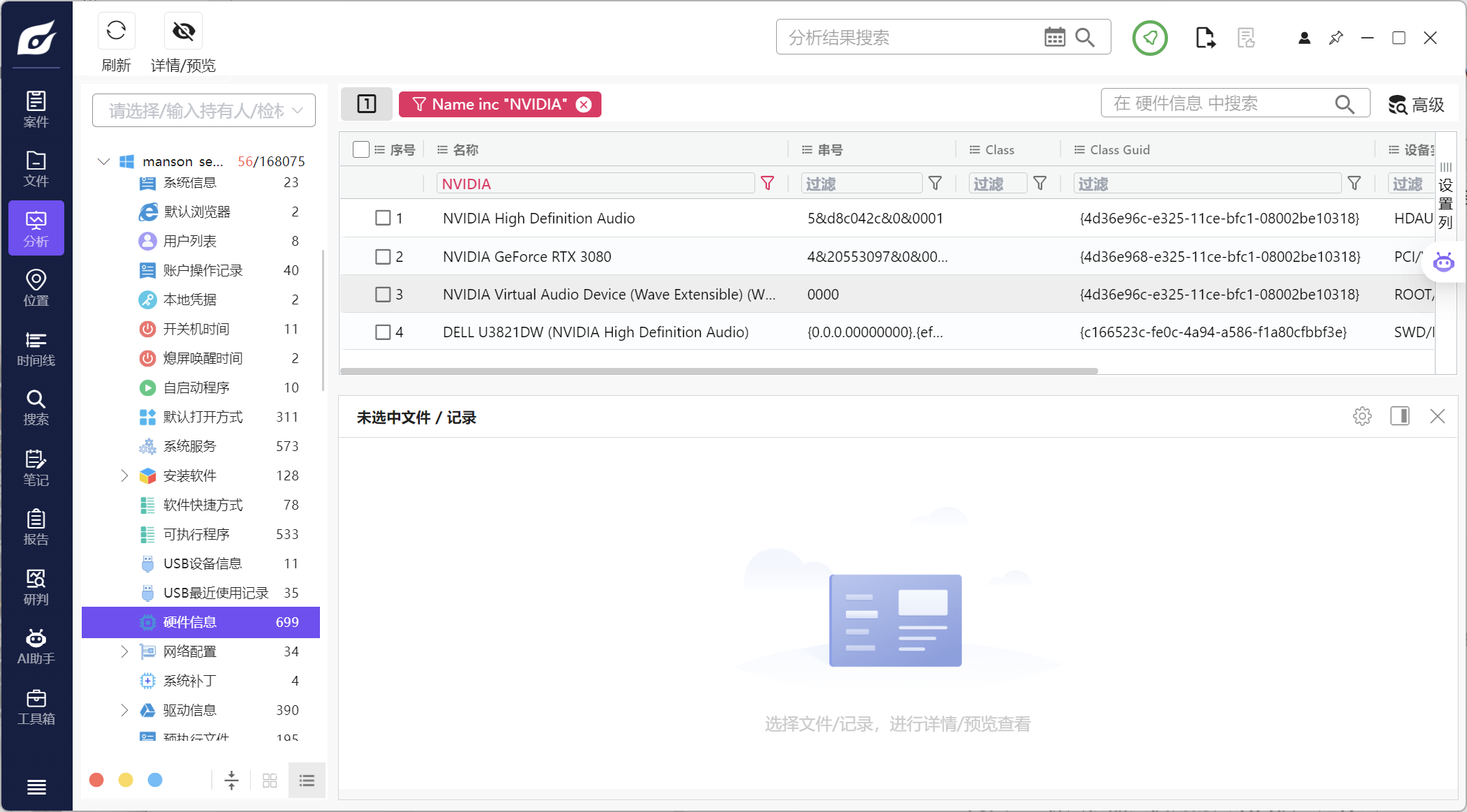Viewport: 1467px width, 812px height.
Task: Click the red color tag dot
Action: (x=96, y=780)
